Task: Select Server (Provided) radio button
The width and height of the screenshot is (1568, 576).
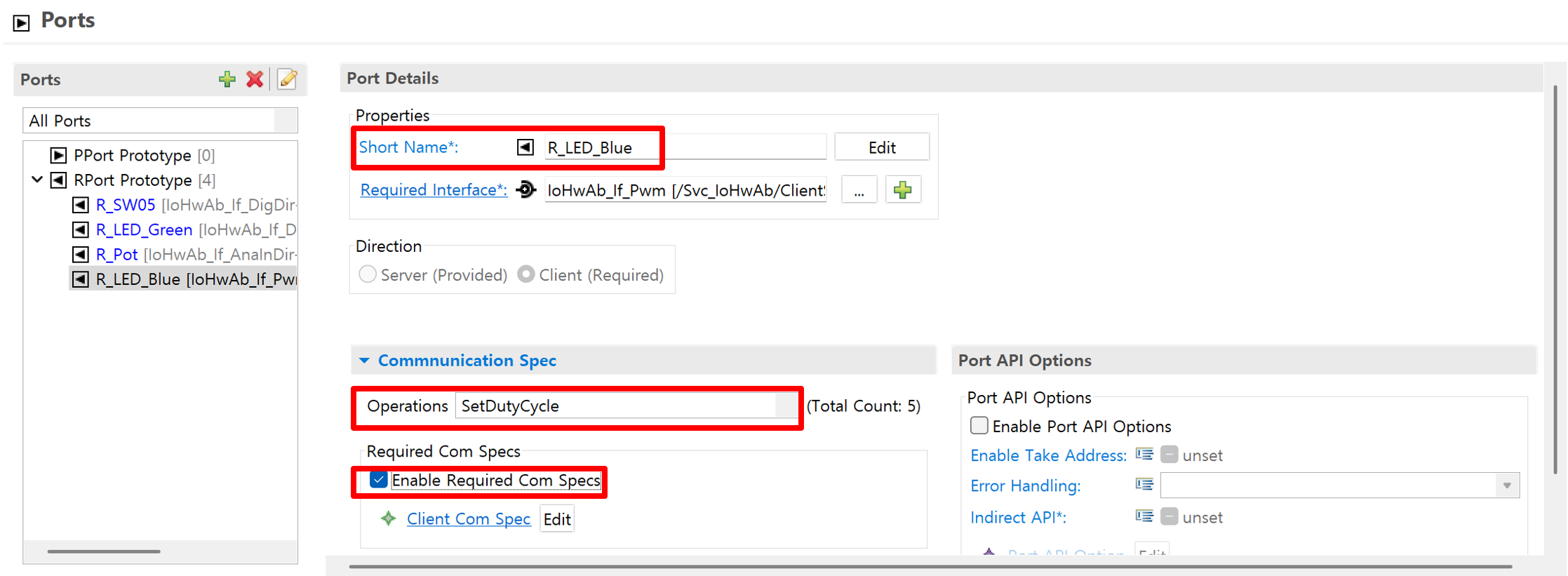Action: coord(368,274)
